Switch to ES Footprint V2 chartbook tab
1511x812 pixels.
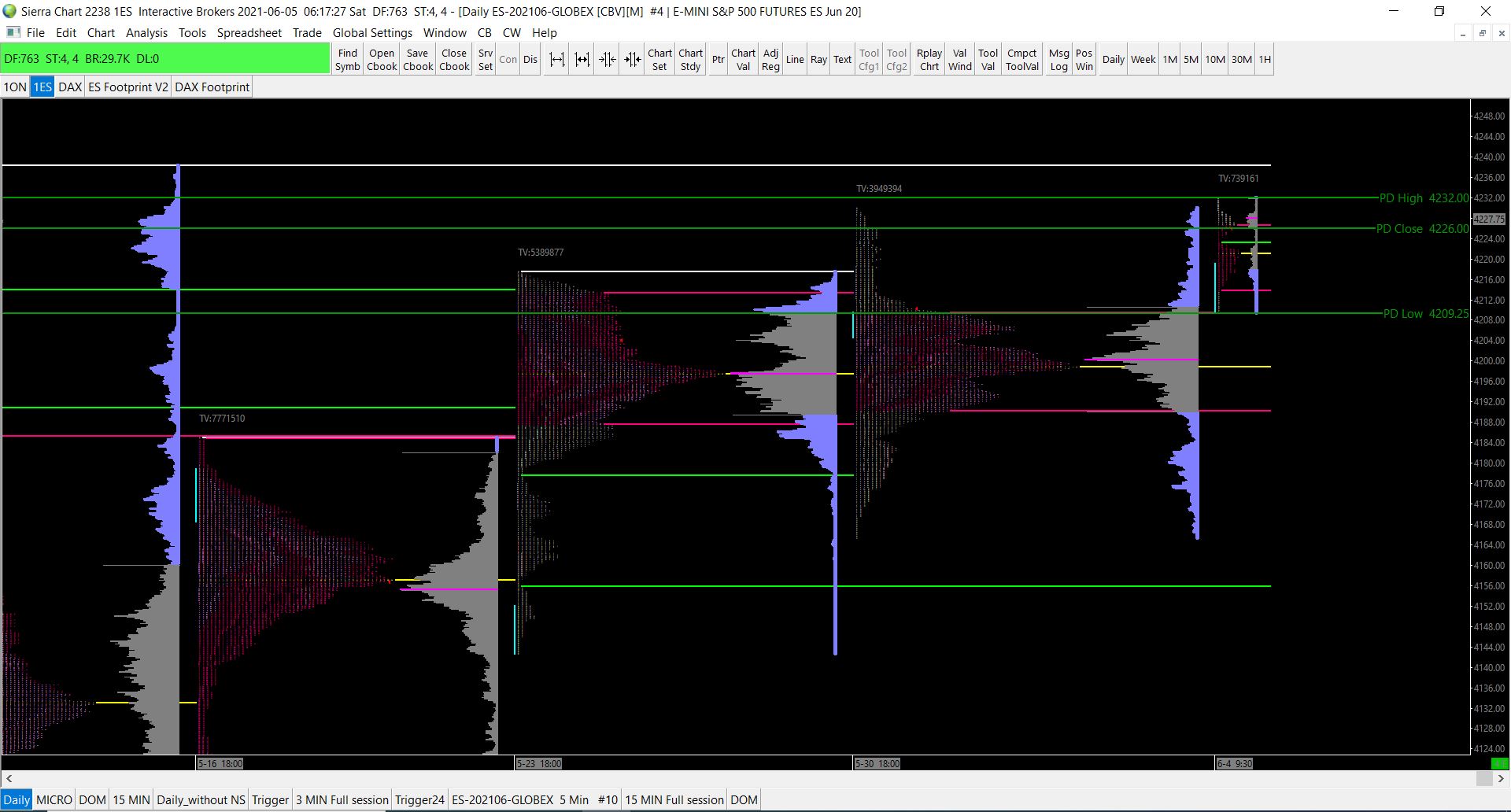(128, 87)
